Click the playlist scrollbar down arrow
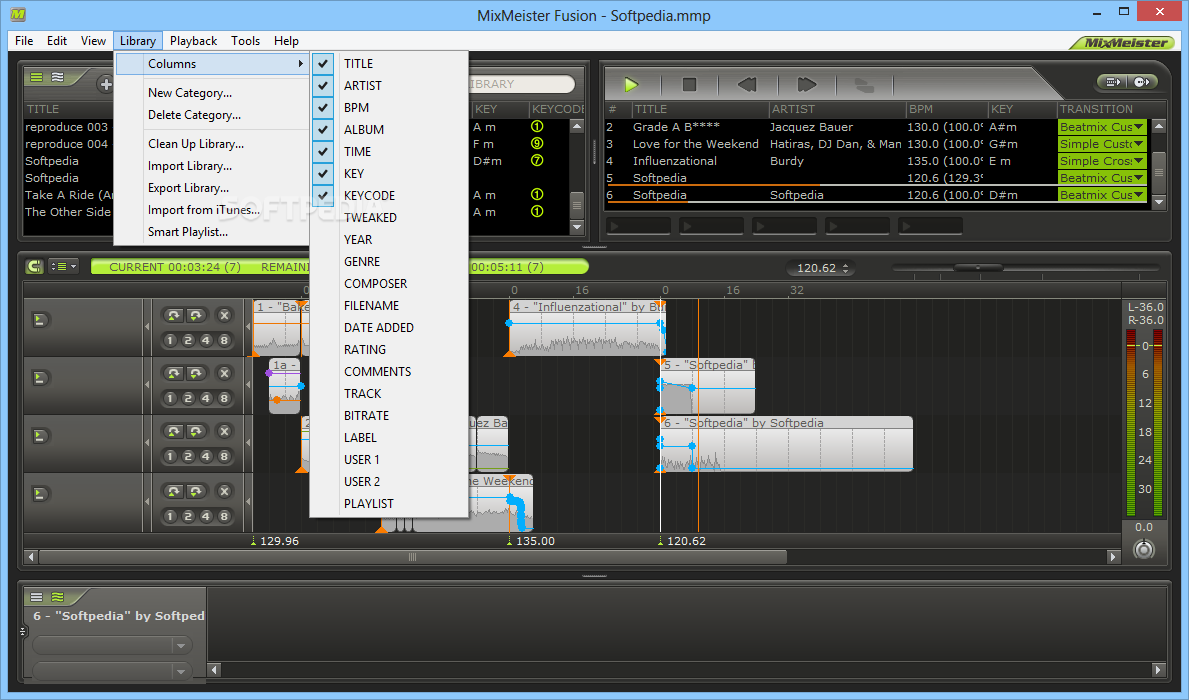Screen dimensions: 1189x700 click(x=1158, y=202)
